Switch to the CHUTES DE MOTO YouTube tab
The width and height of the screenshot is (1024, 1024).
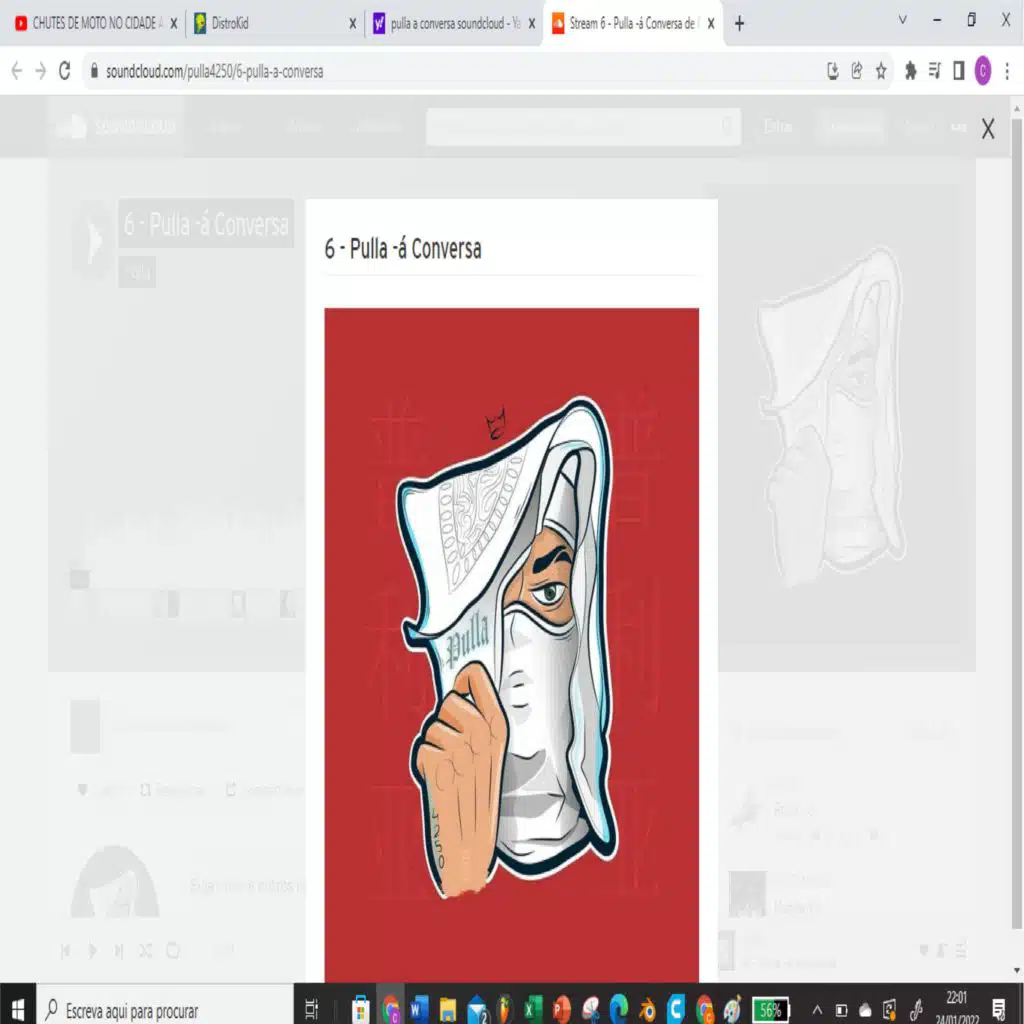[90, 23]
